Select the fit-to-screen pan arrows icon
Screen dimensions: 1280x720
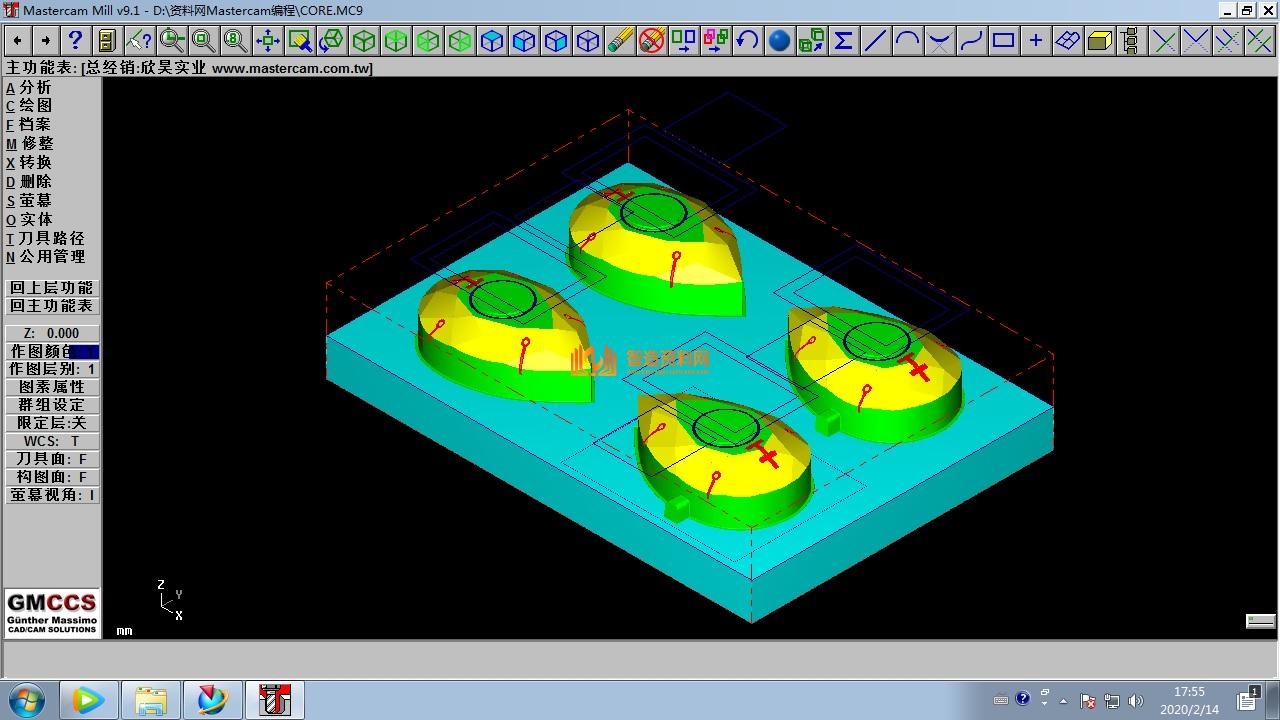tap(267, 41)
